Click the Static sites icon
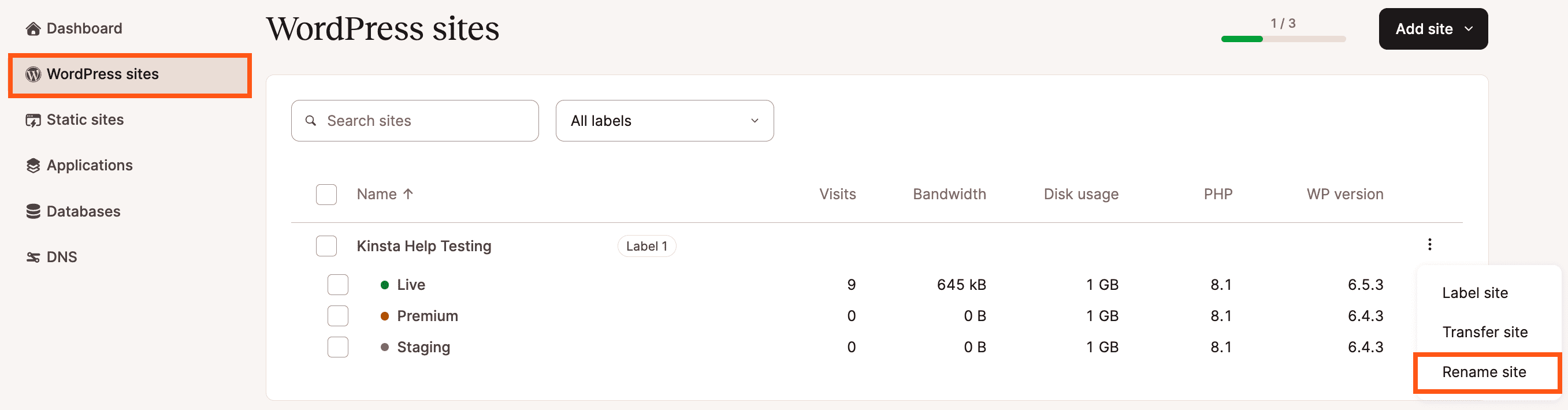 (33, 120)
